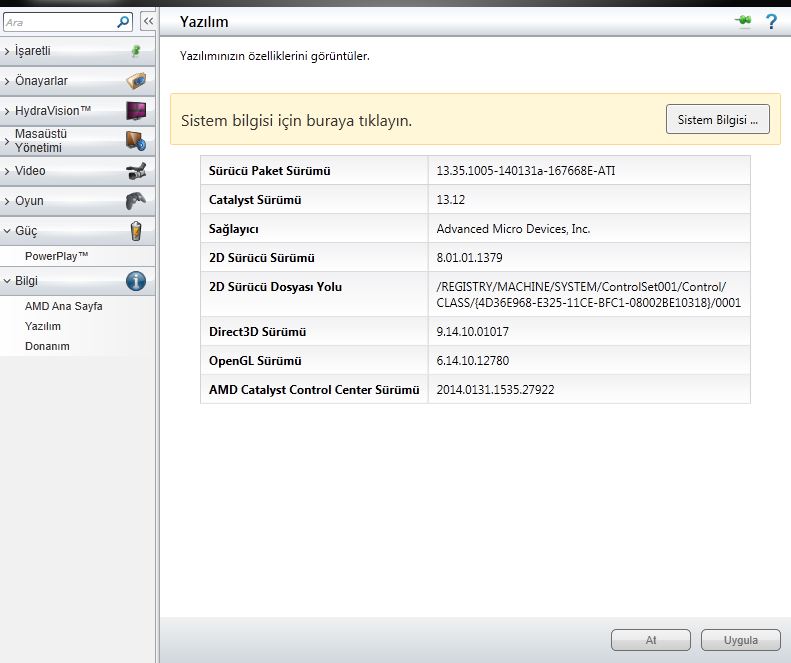Viewport: 791px width, 663px height.
Task: Click the driver package version 13.35.1005-140131a-167668E-ATI
Action: tap(526, 171)
